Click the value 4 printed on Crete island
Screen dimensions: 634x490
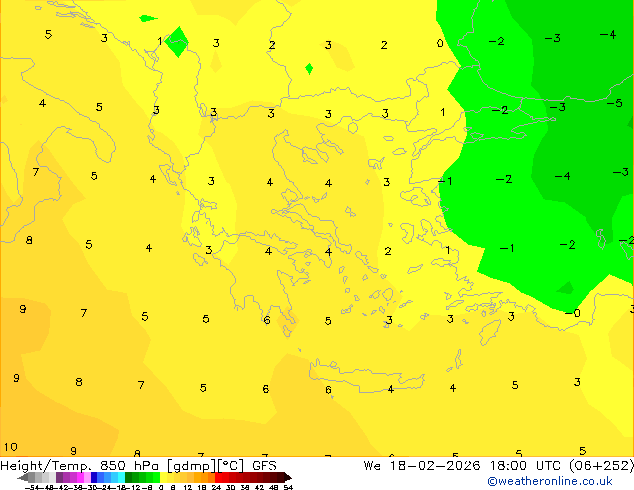(x=391, y=389)
